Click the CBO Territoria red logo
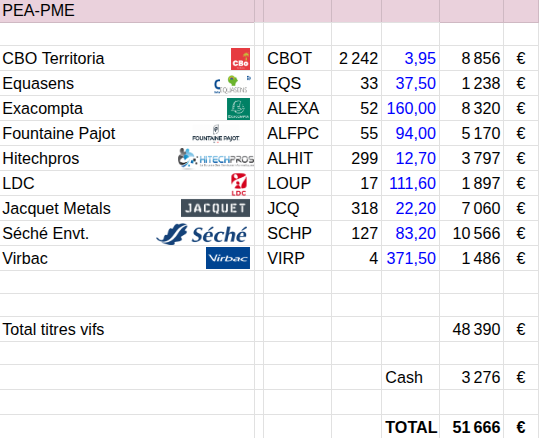The height and width of the screenshot is (438, 539). point(240,59)
